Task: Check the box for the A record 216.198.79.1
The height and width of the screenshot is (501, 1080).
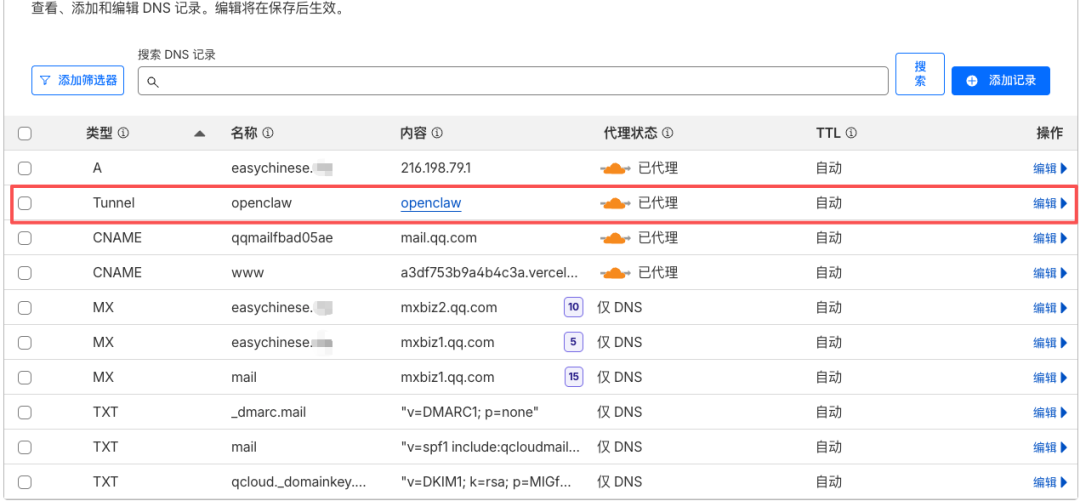Action: 25,168
